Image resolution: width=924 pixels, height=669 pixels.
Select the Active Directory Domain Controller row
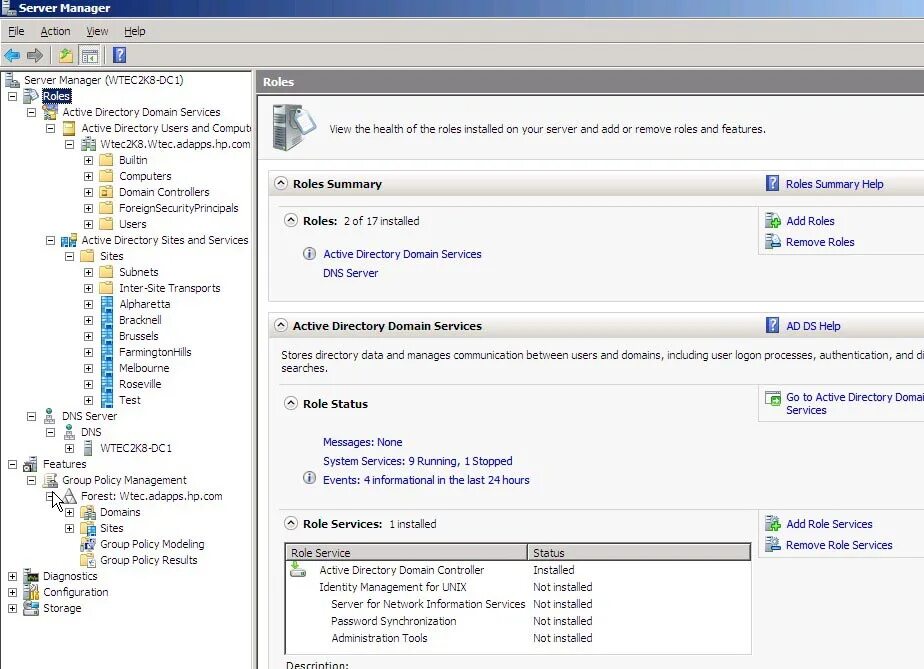pyautogui.click(x=517, y=570)
